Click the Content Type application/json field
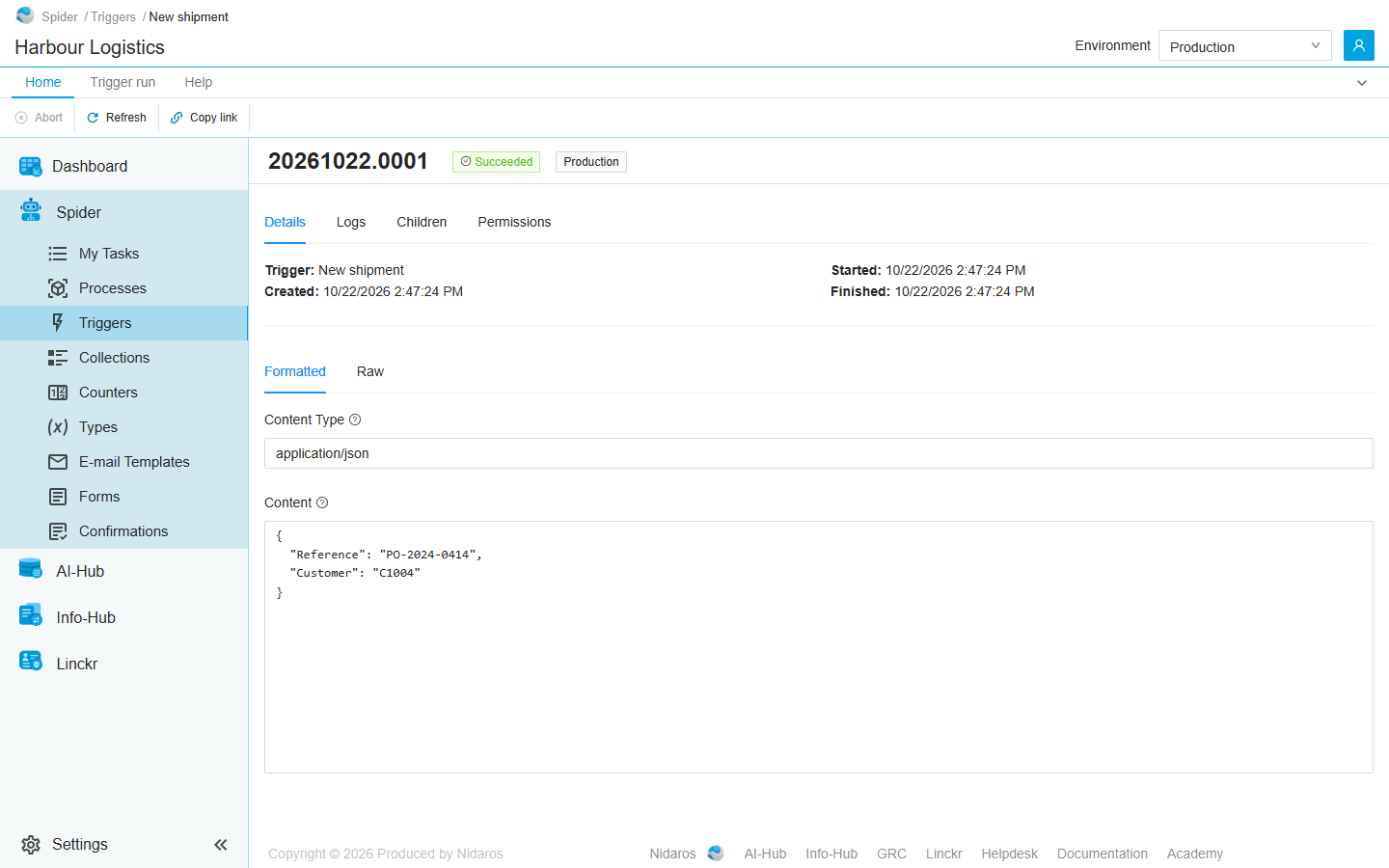Viewport: 1389px width, 868px height. (819, 453)
